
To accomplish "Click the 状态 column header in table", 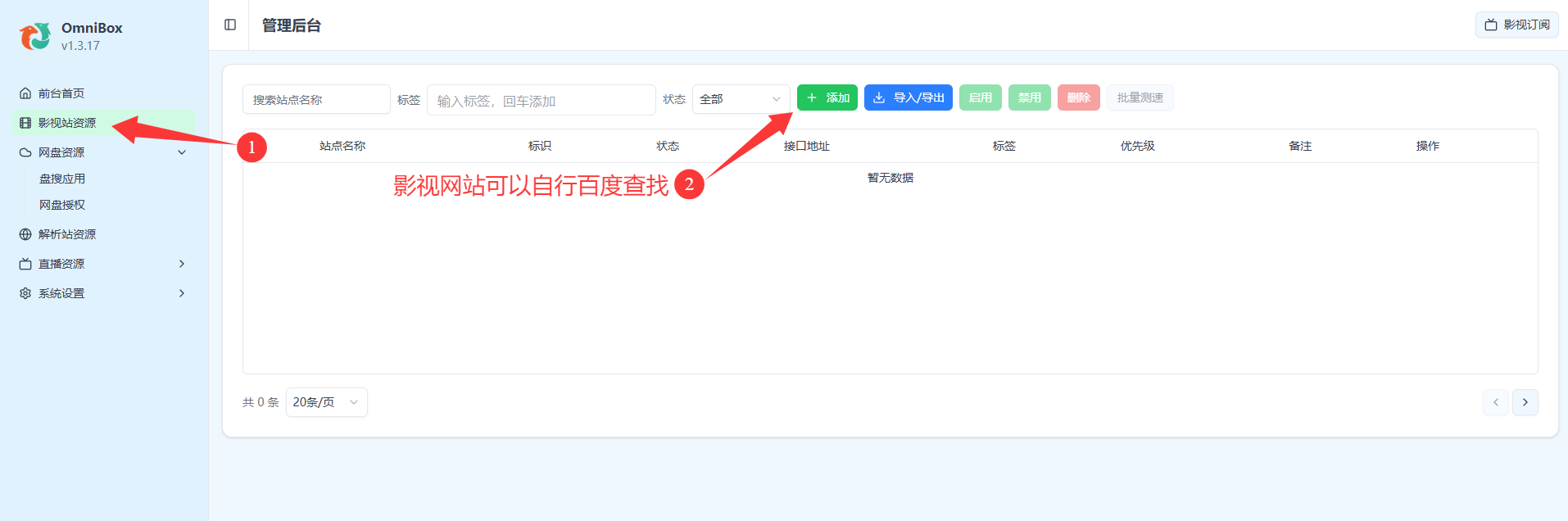I will 668,146.
